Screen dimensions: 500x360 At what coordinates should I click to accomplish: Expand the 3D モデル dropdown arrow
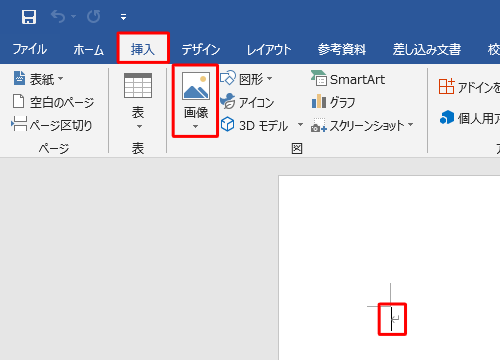tap(300, 125)
